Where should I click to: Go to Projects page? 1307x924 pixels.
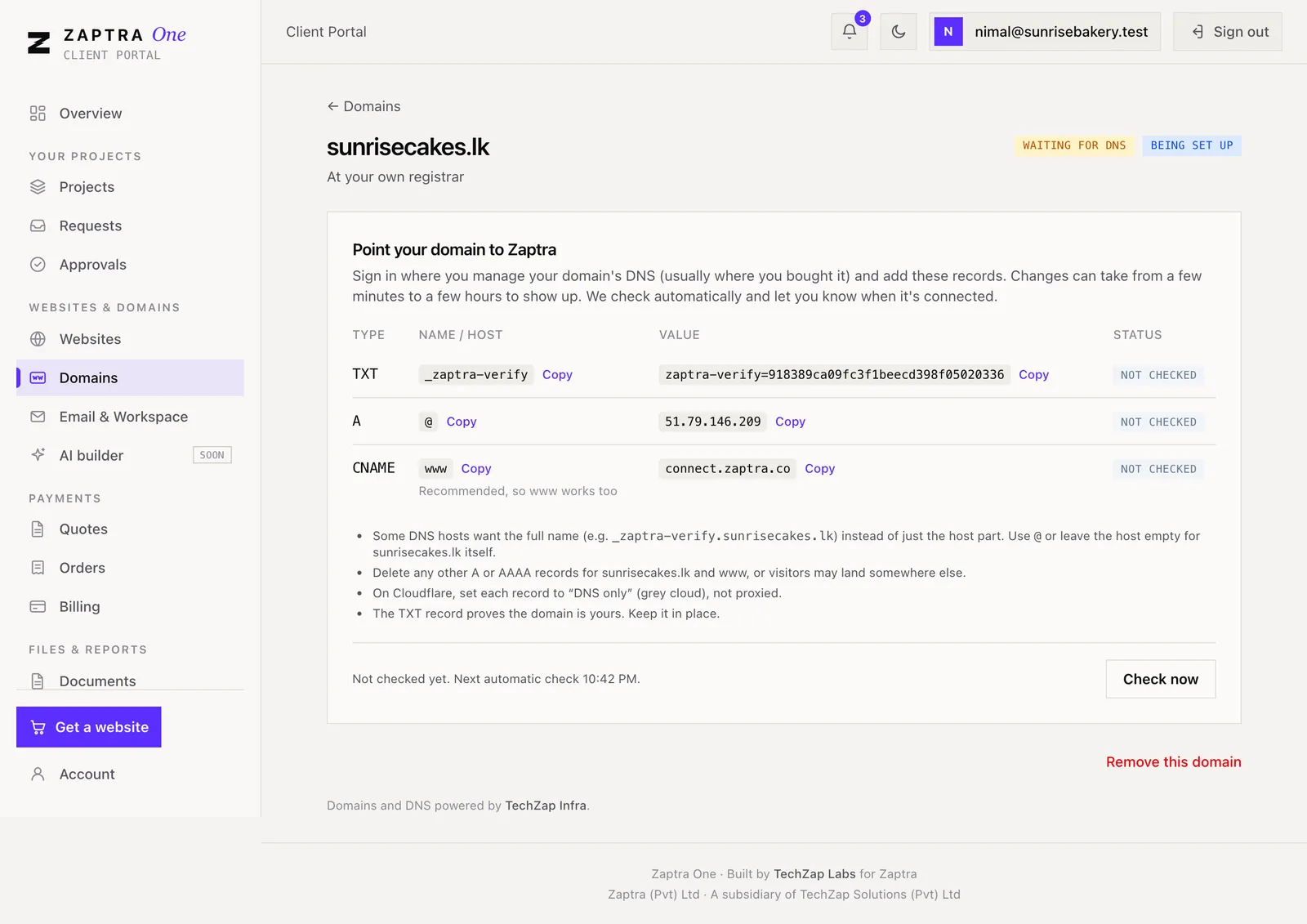coord(130,187)
